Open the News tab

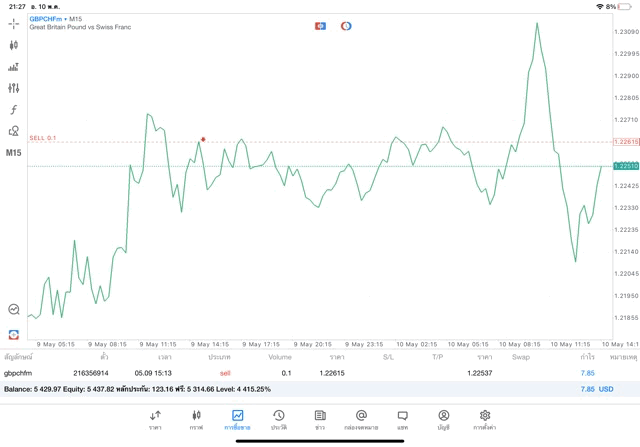click(x=320, y=418)
